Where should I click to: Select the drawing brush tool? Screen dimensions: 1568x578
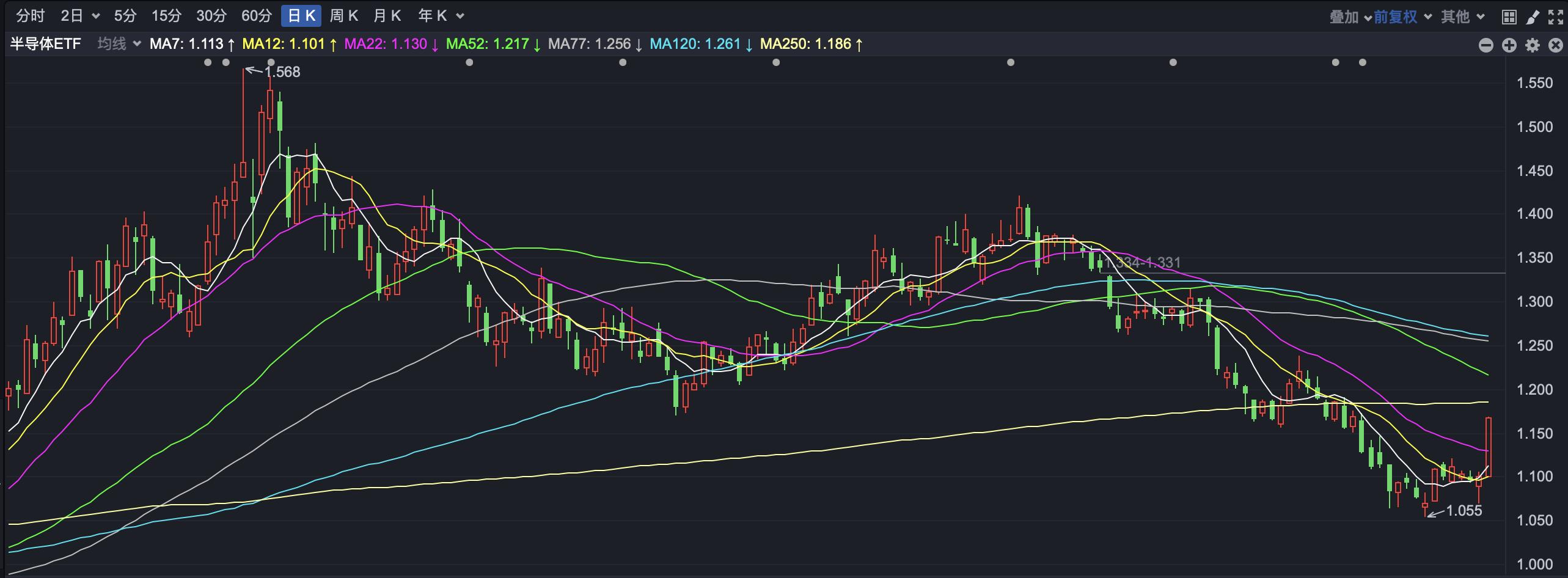click(1533, 16)
